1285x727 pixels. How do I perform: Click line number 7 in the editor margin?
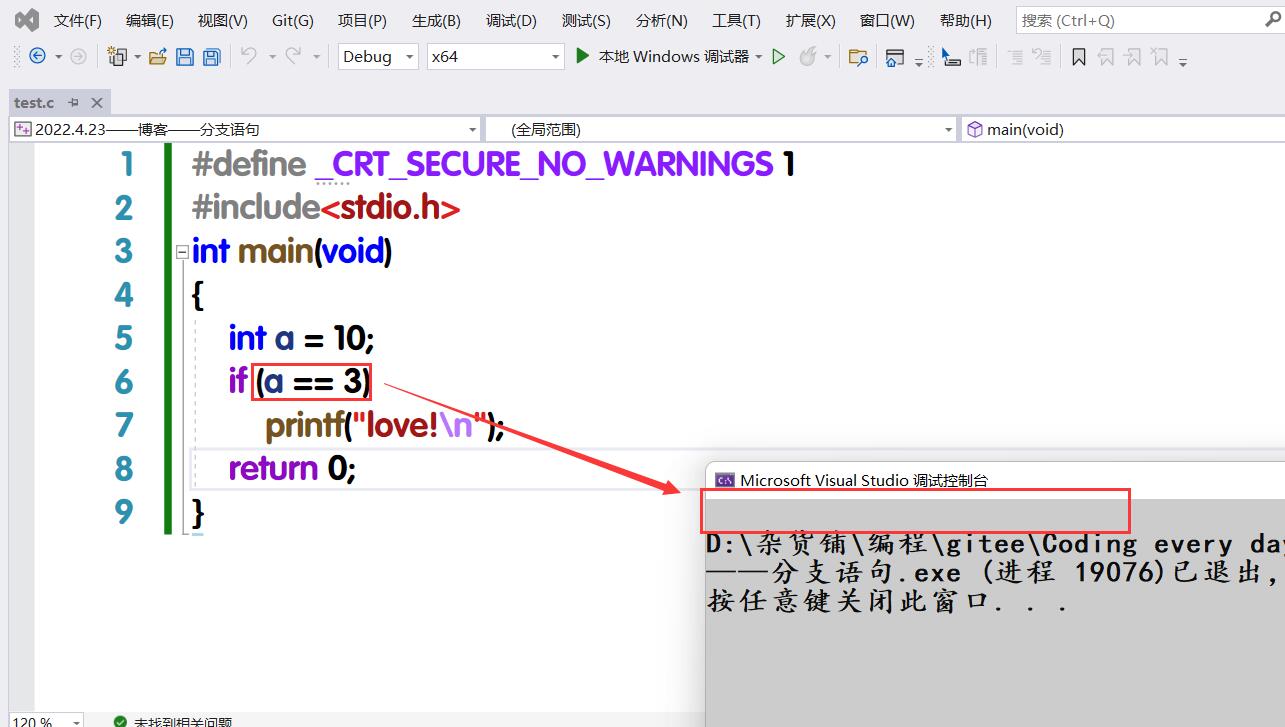[x=124, y=425]
